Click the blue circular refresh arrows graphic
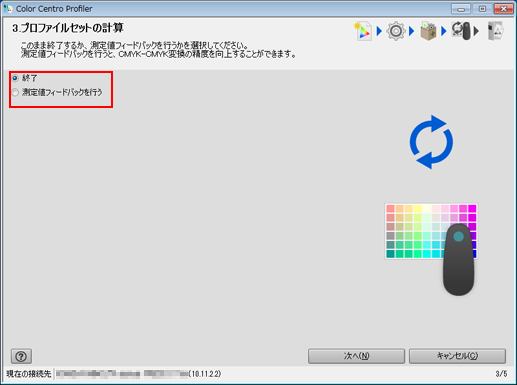This screenshot has height=385, width=517. (431, 142)
